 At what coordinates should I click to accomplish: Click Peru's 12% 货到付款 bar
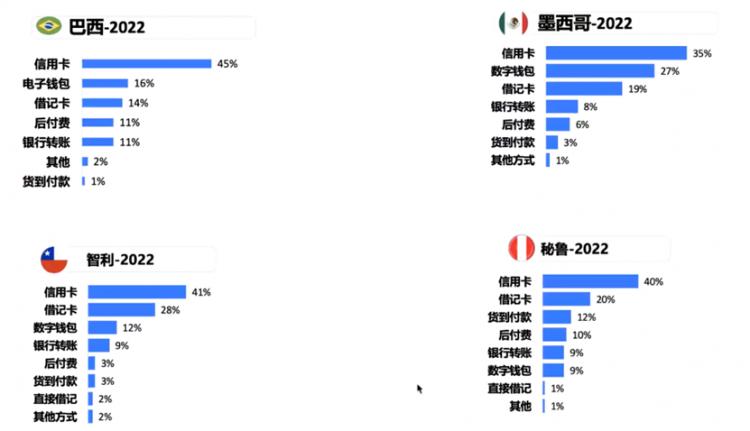pyautogui.click(x=557, y=317)
